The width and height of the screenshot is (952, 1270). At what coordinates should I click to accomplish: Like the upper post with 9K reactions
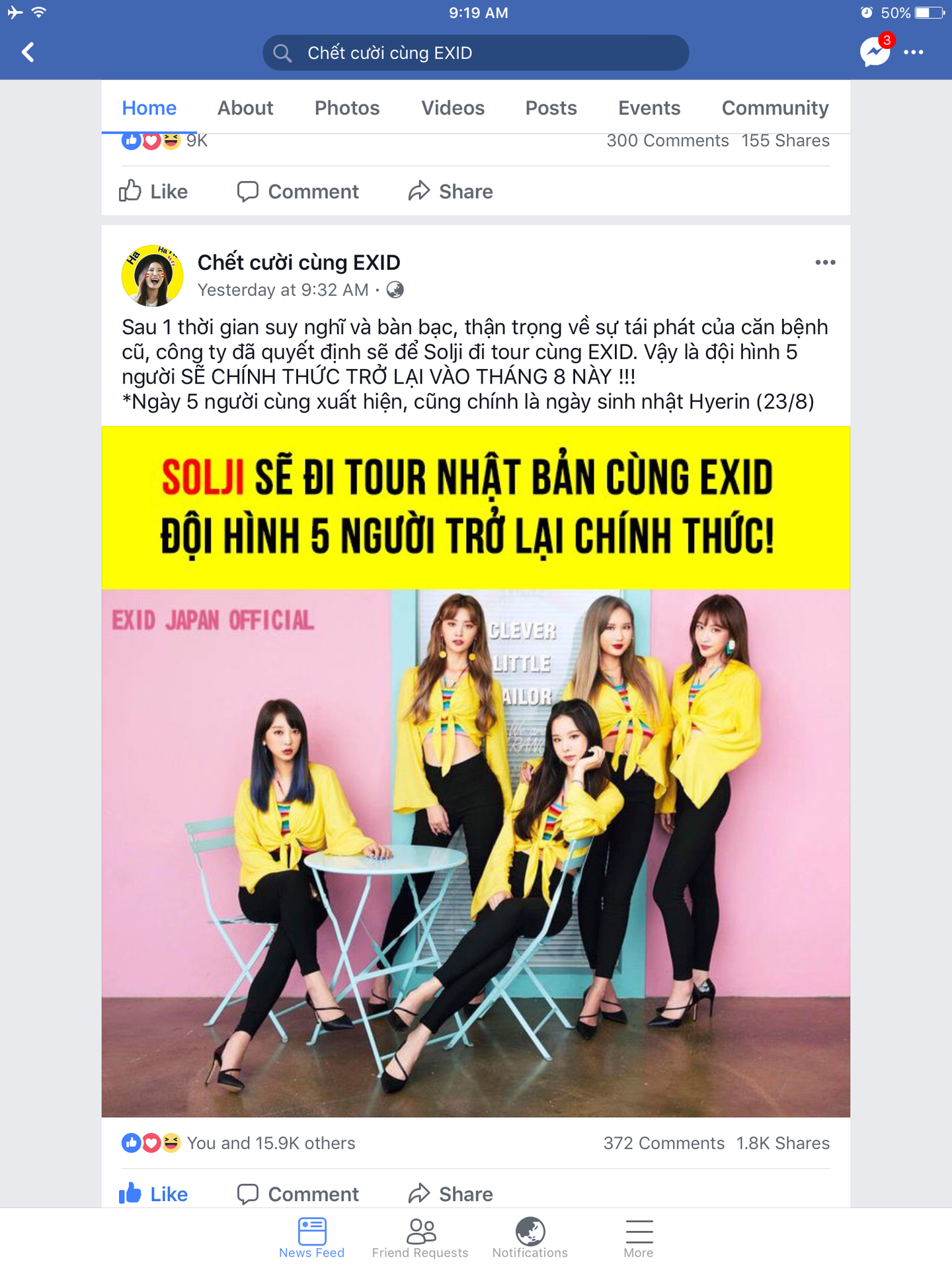pos(153,191)
